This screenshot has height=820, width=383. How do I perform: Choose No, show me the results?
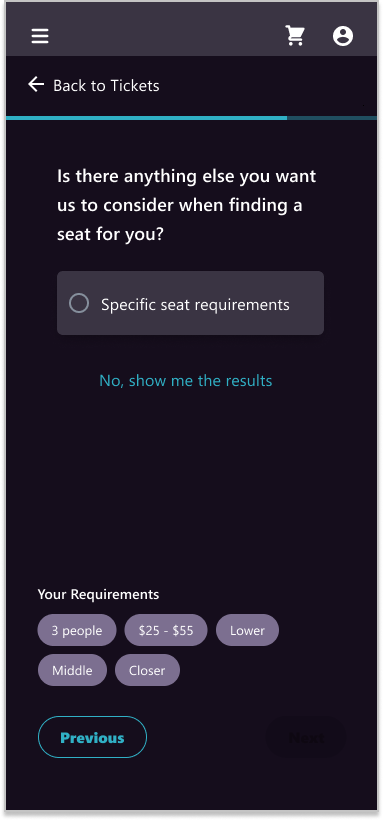(x=186, y=380)
